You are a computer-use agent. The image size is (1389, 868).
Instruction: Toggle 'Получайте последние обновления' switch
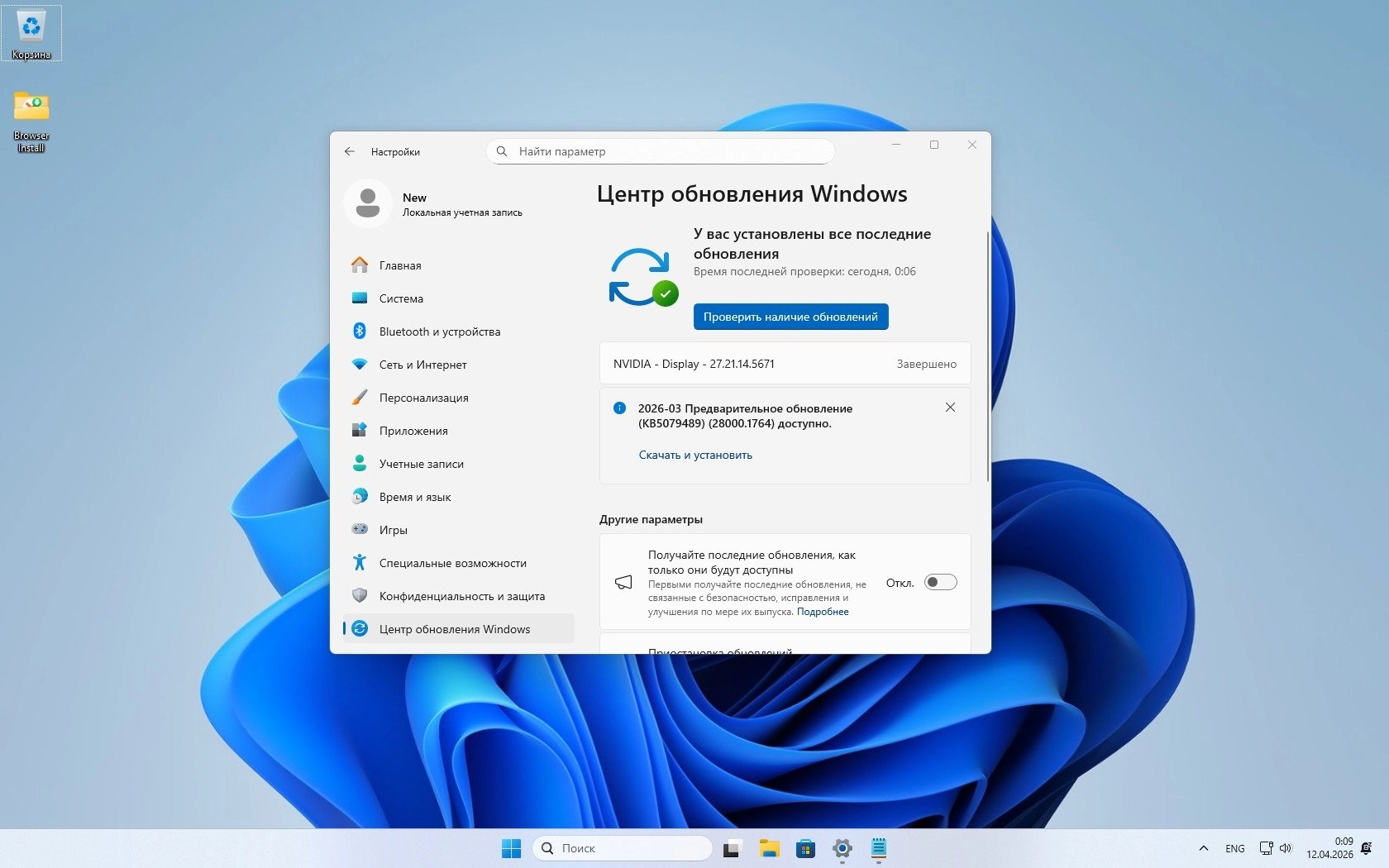941,583
